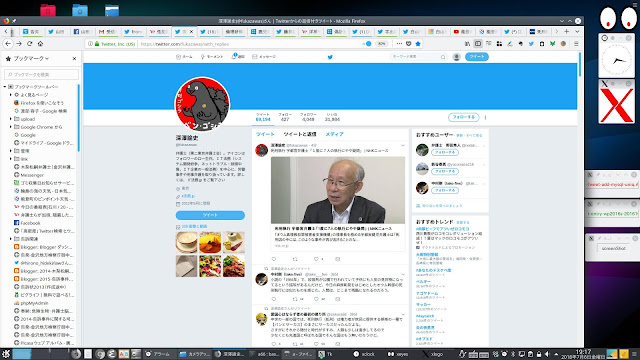The image size is (640, 360).
Task: Open the account avatar menu in header
Action: click(x=457, y=57)
